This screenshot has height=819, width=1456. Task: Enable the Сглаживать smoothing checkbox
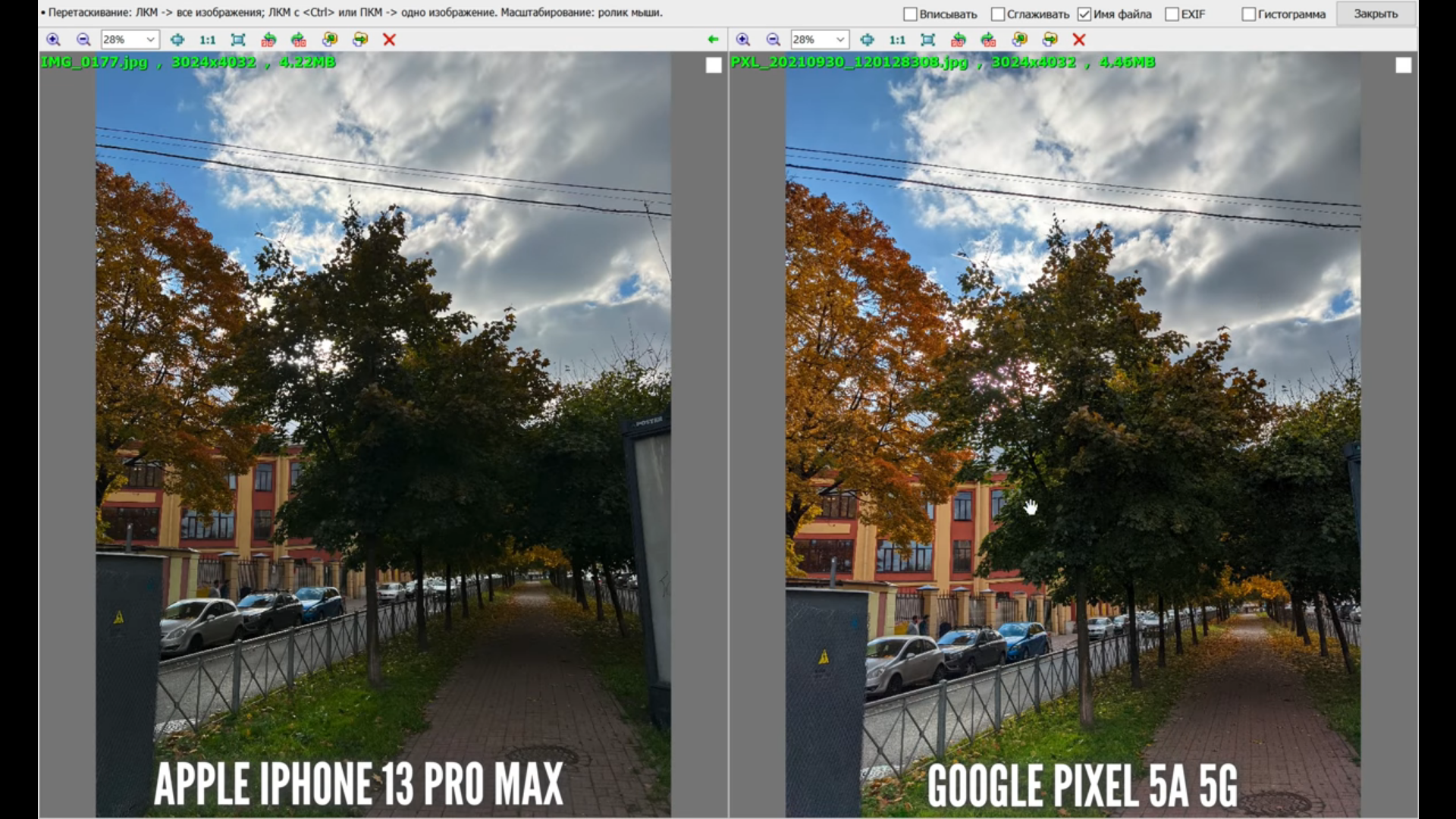click(x=998, y=14)
